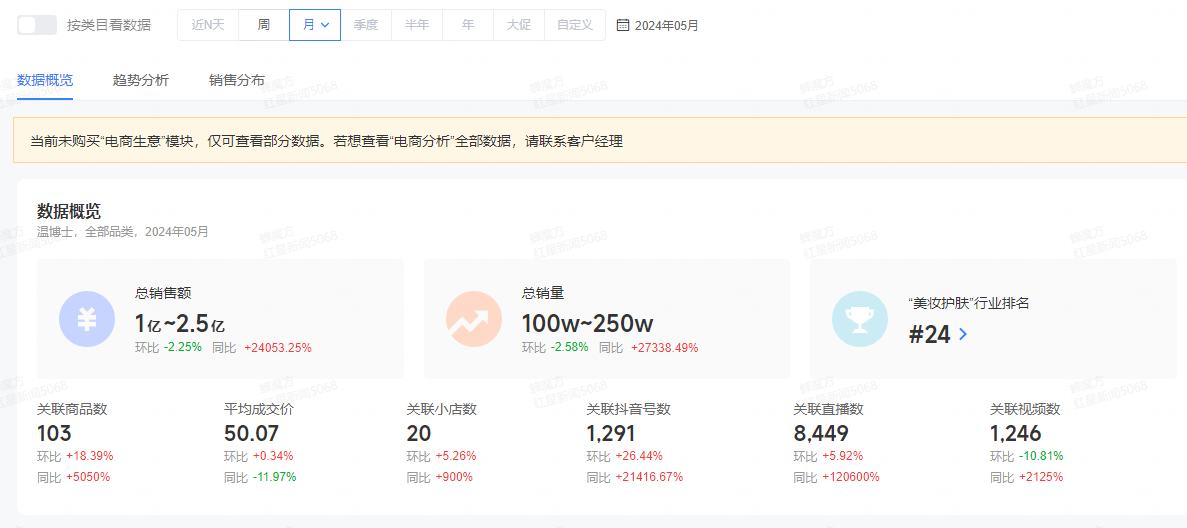The height and width of the screenshot is (528, 1187).
Task: Select the 数据概览 tab
Action: click(x=45, y=80)
